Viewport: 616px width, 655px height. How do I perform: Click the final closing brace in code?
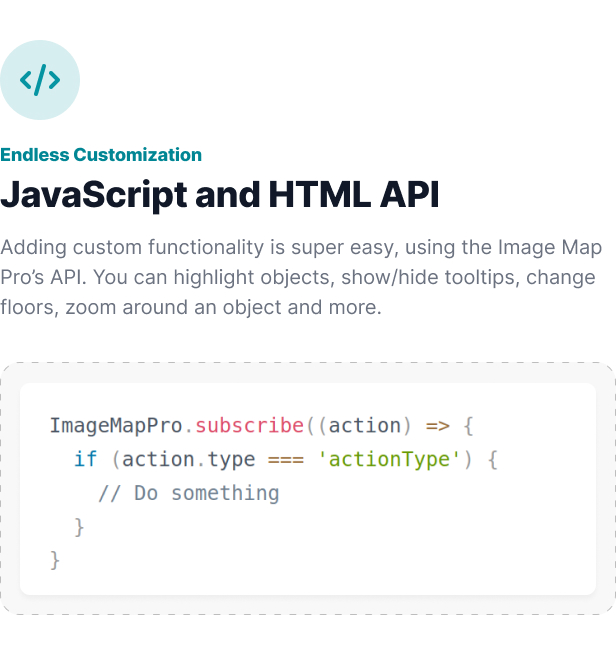55,559
